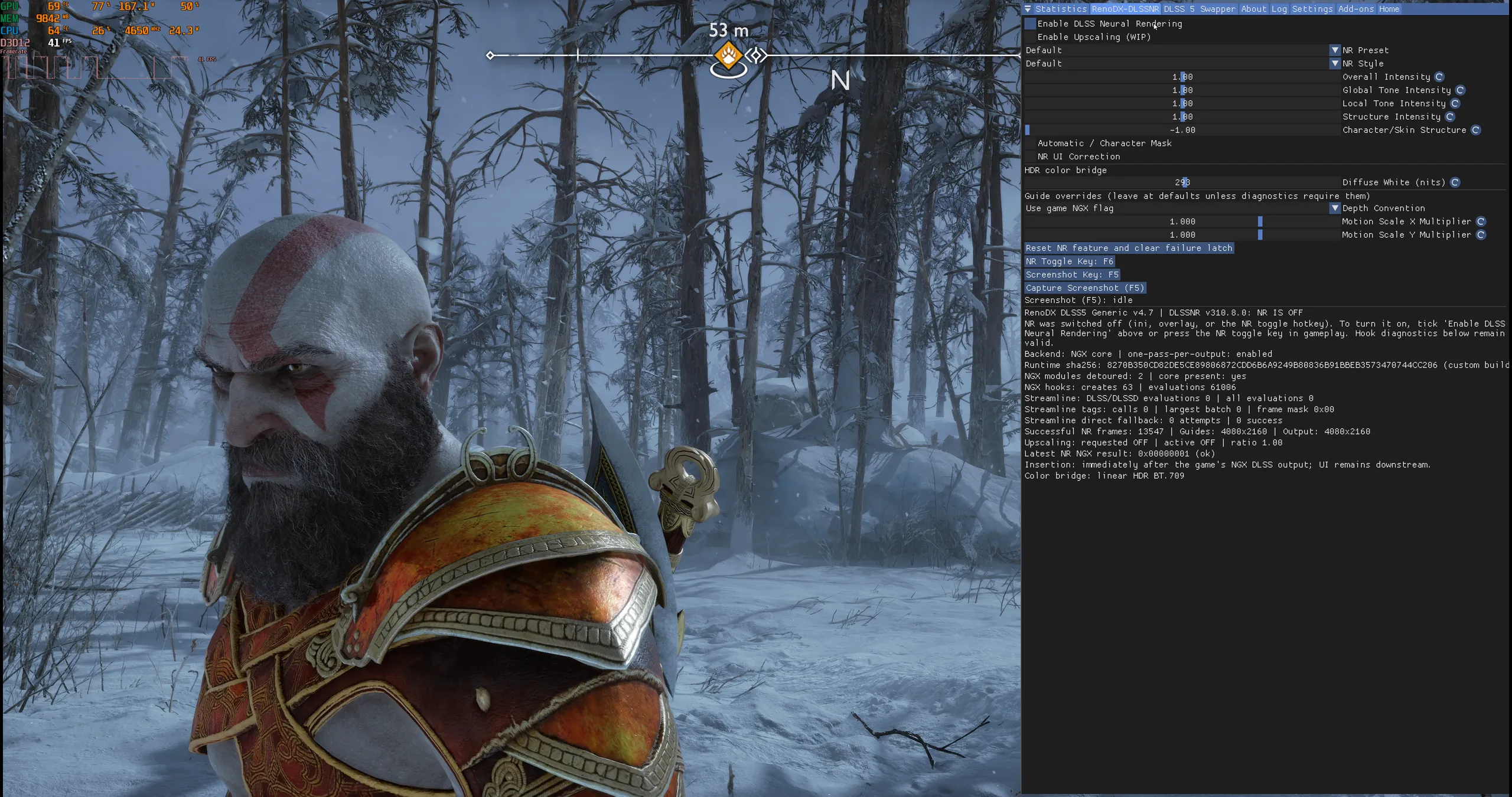Click the D3D12 41 FPS counter
This screenshot has width=1512, height=797.
(x=35, y=43)
